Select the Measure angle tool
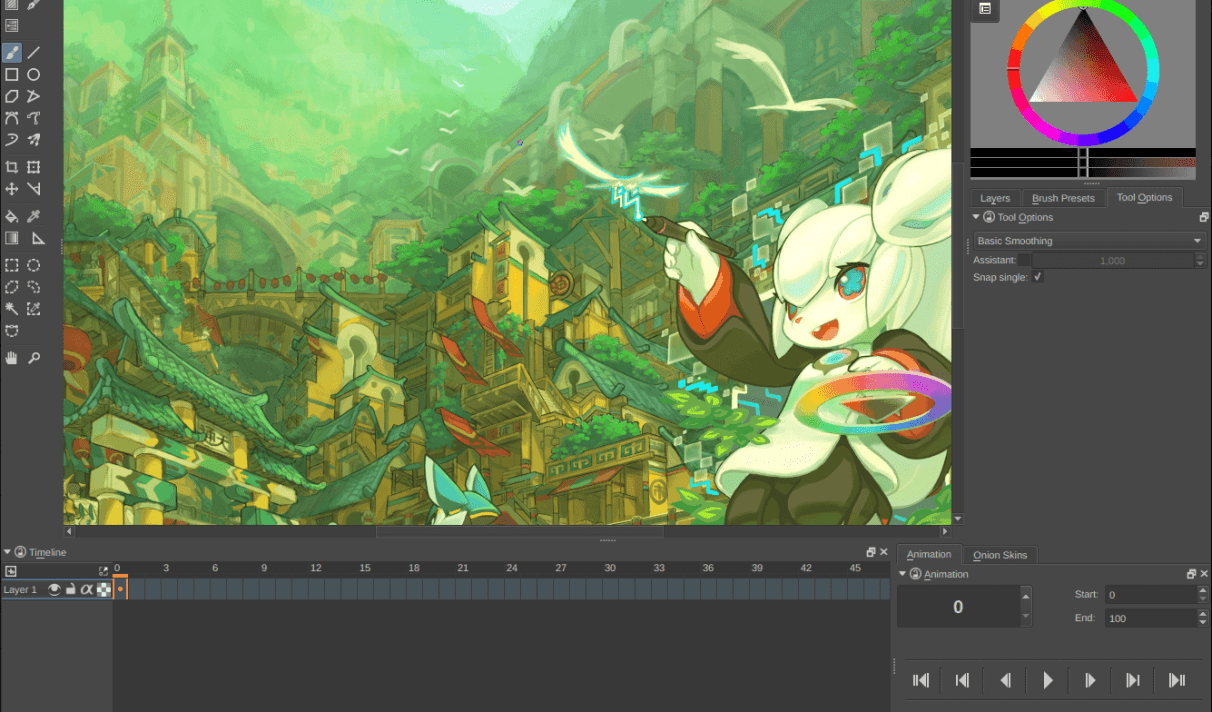This screenshot has width=1212, height=712. (34, 189)
